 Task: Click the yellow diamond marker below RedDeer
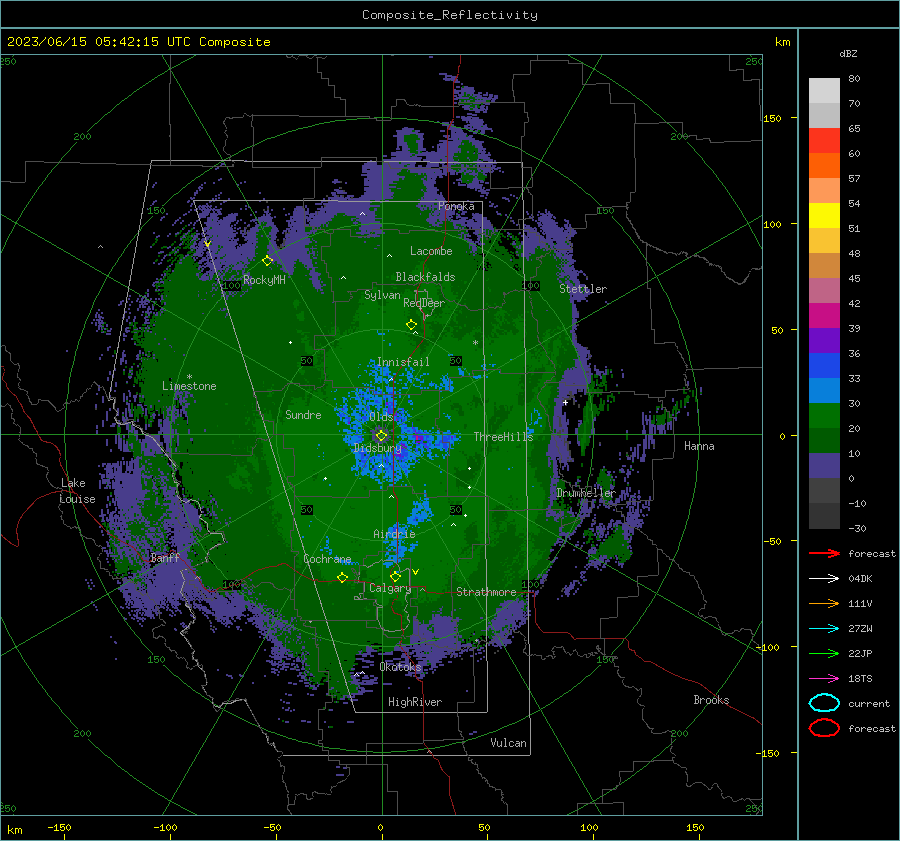(x=411, y=325)
